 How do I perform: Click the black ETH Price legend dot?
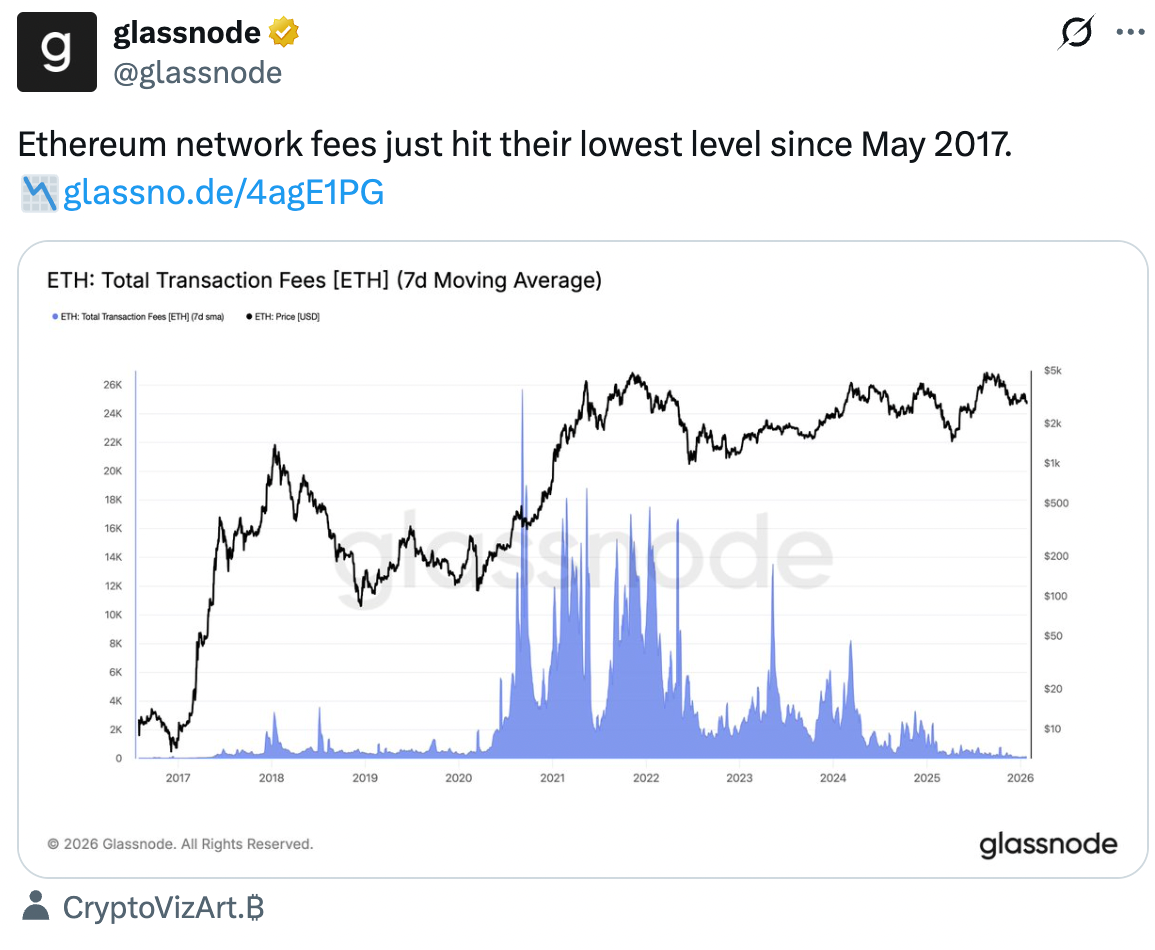pos(248,316)
